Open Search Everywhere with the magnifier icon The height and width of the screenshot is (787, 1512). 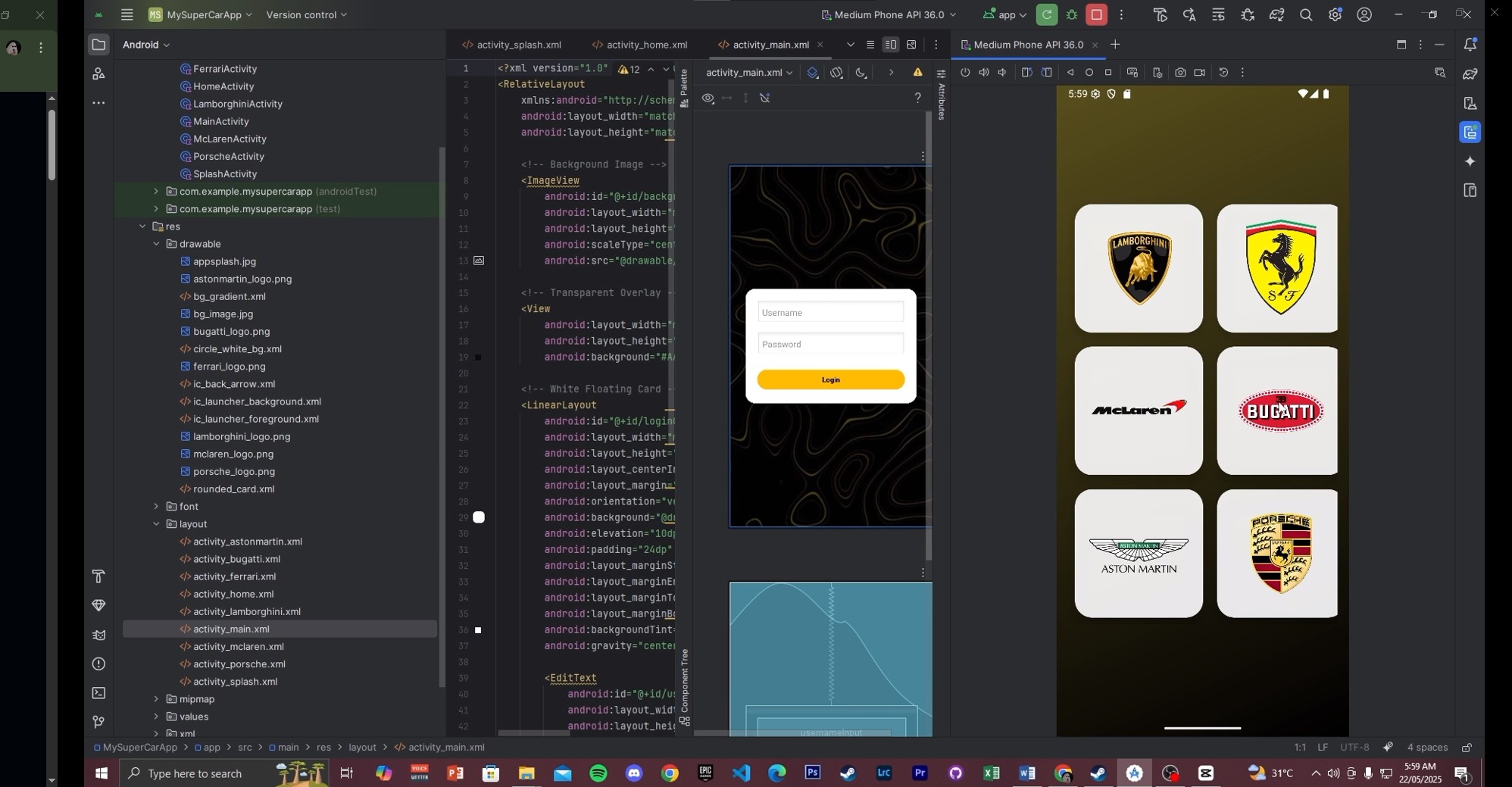(1306, 14)
